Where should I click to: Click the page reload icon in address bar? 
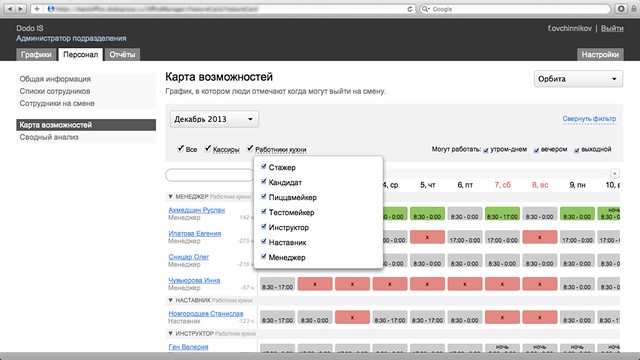point(409,9)
